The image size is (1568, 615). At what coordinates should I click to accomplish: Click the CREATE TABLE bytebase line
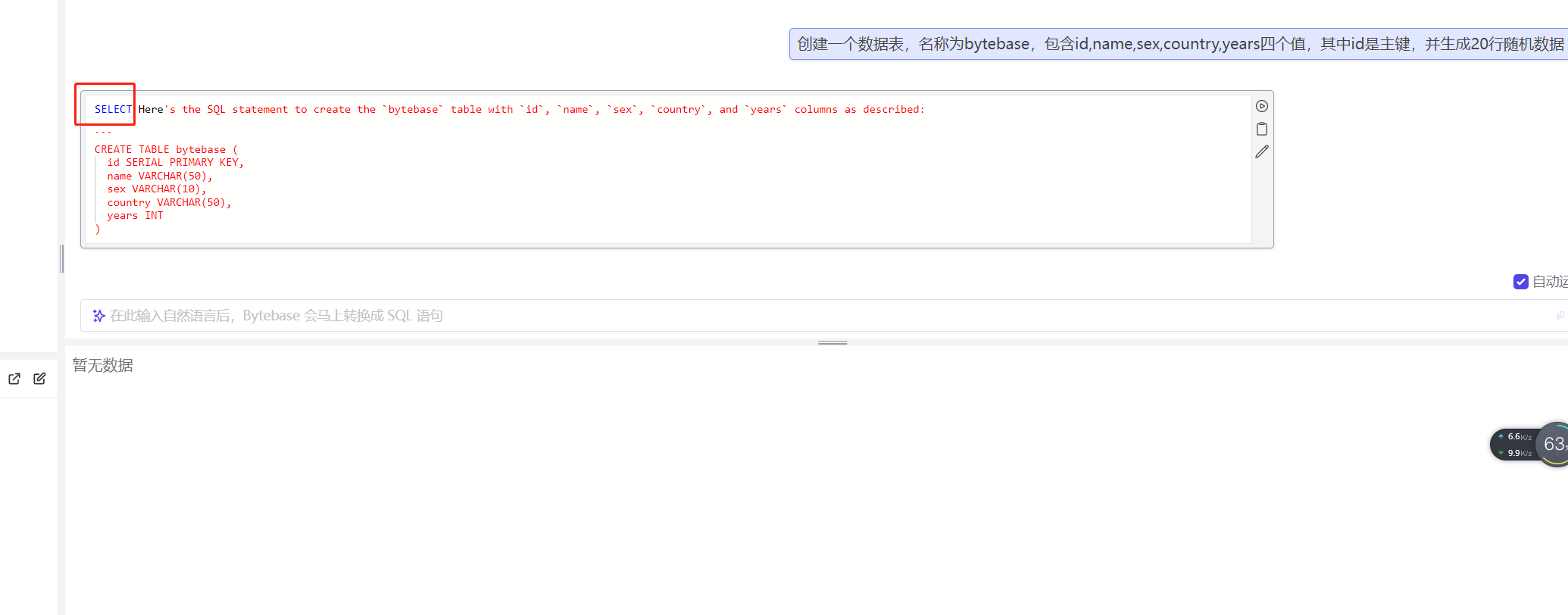(x=166, y=149)
